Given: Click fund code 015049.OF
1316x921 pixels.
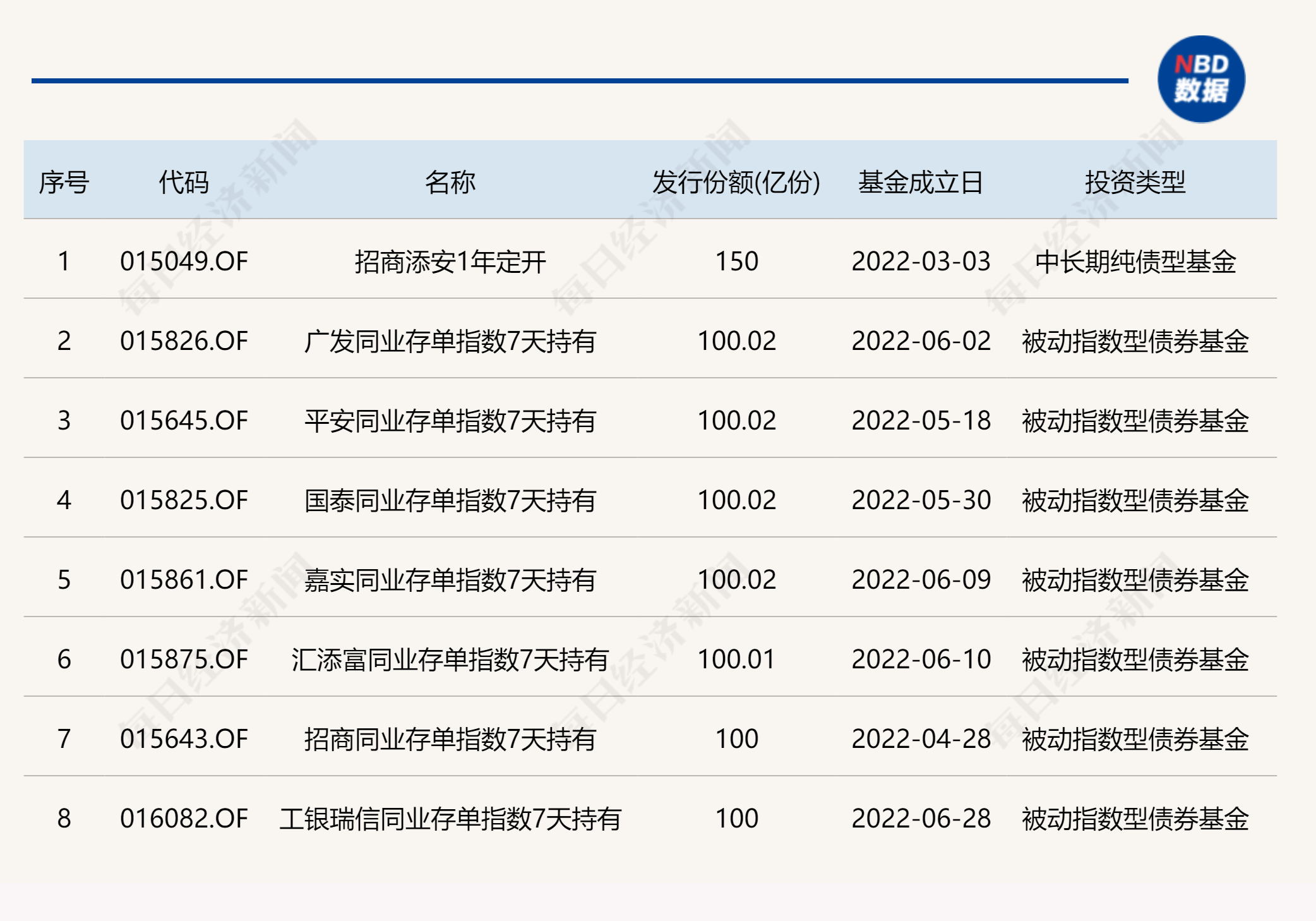Looking at the screenshot, I should (x=184, y=262).
